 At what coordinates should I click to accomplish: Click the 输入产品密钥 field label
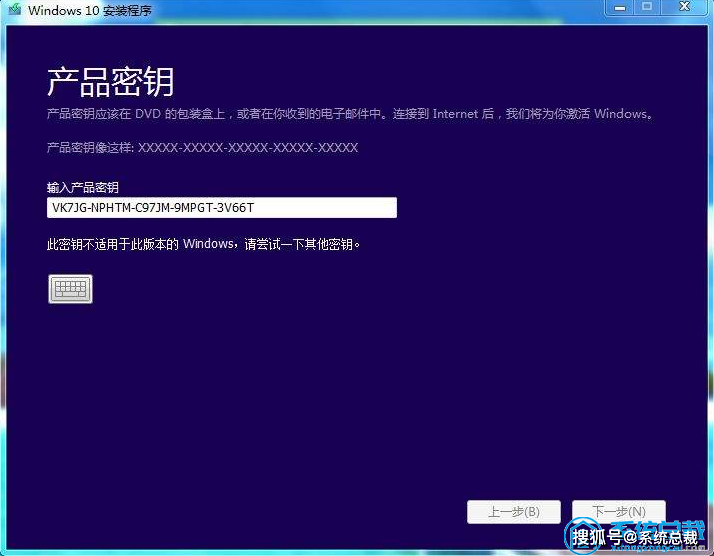[x=90, y=187]
